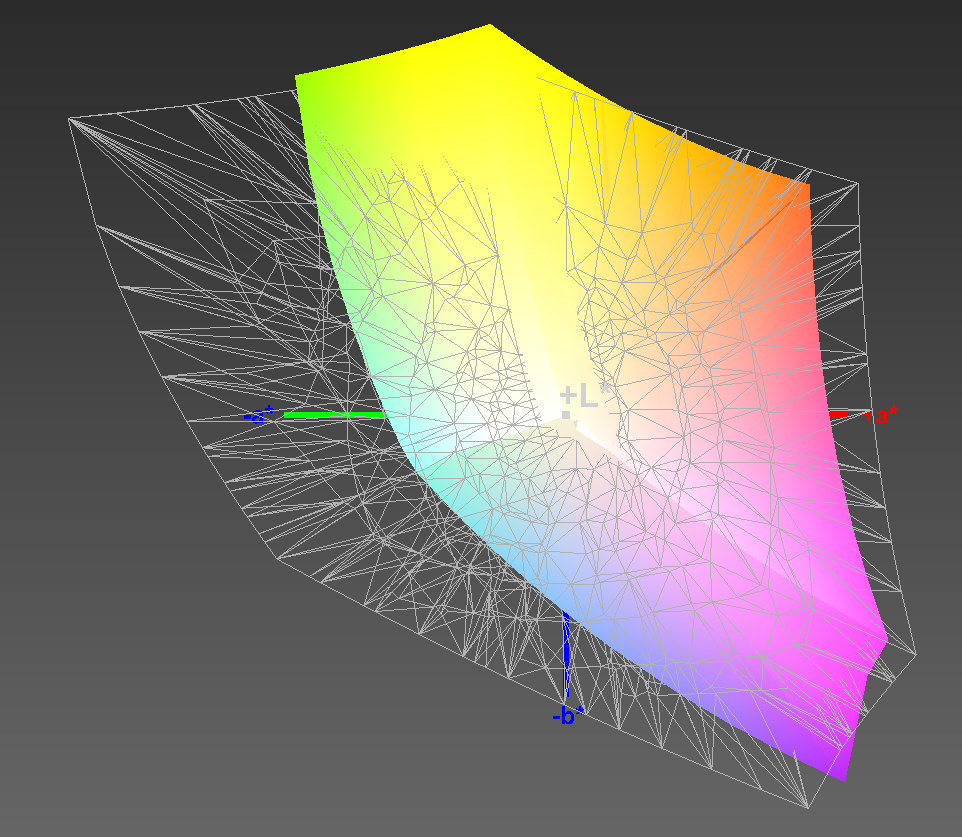The image size is (962, 837).
Task: Click the blue -a* axis label
Action: 258,415
